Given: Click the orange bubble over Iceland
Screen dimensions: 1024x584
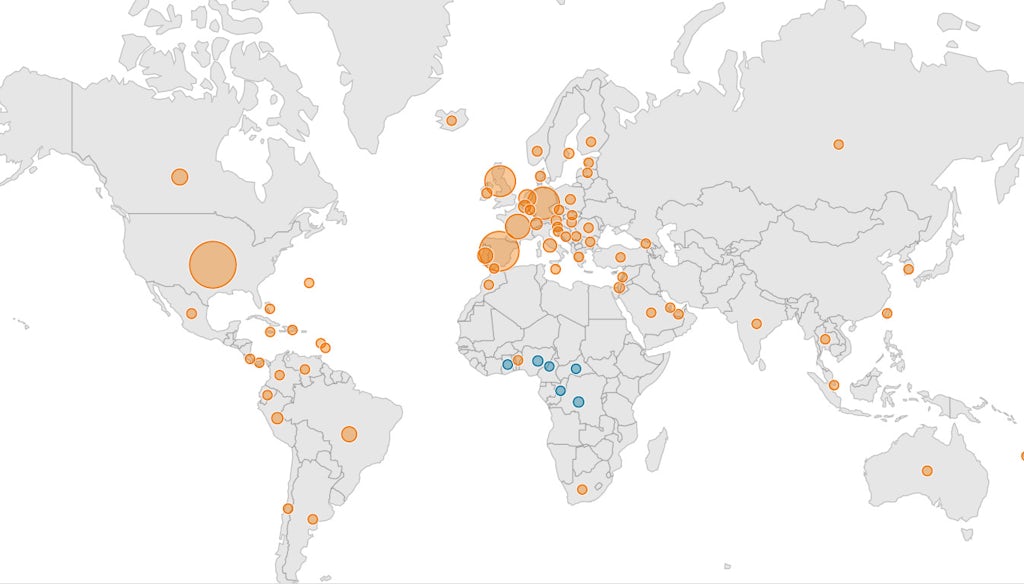Looking at the screenshot, I should [x=451, y=121].
